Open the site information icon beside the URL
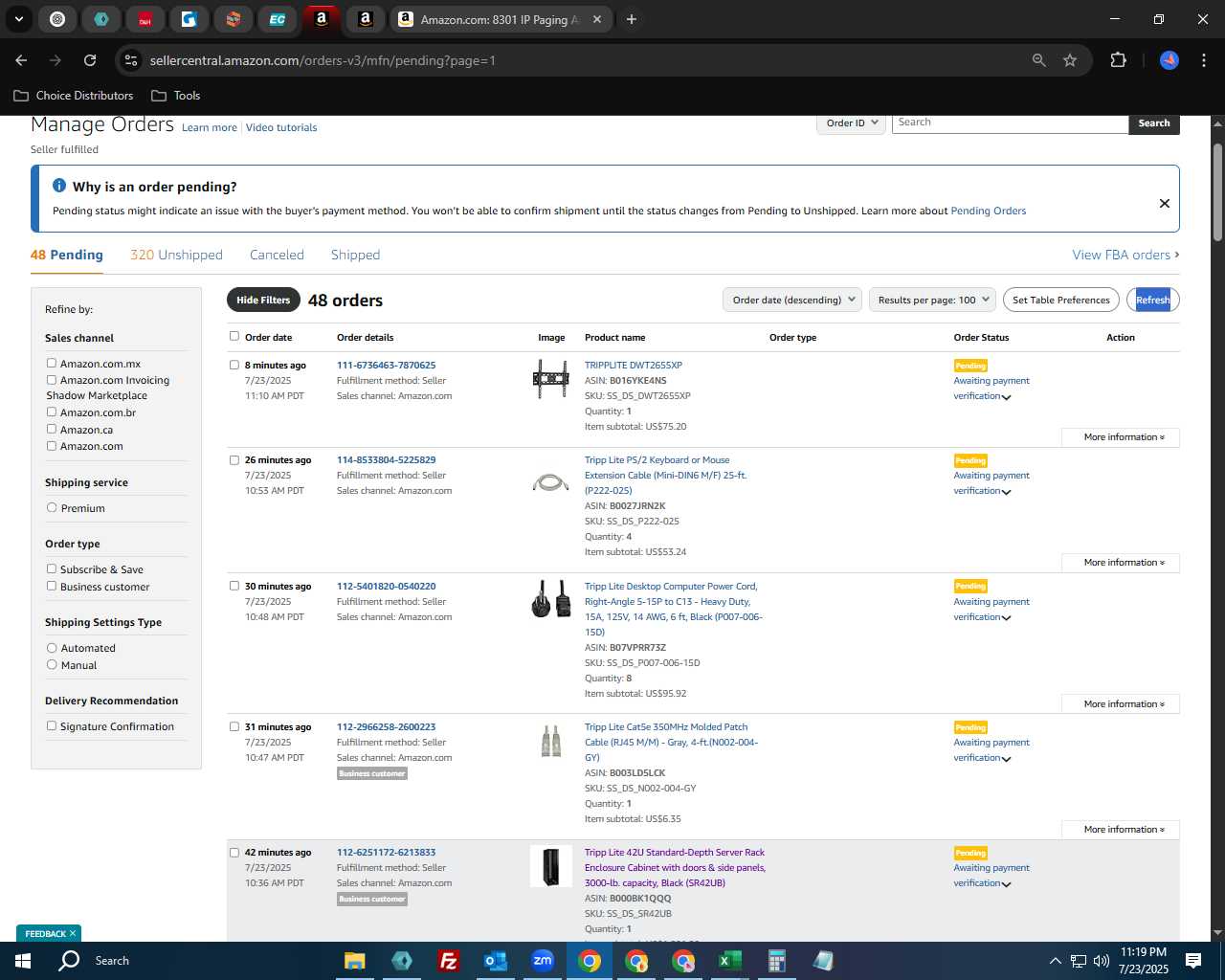Image resolution: width=1225 pixels, height=980 pixels. [131, 60]
